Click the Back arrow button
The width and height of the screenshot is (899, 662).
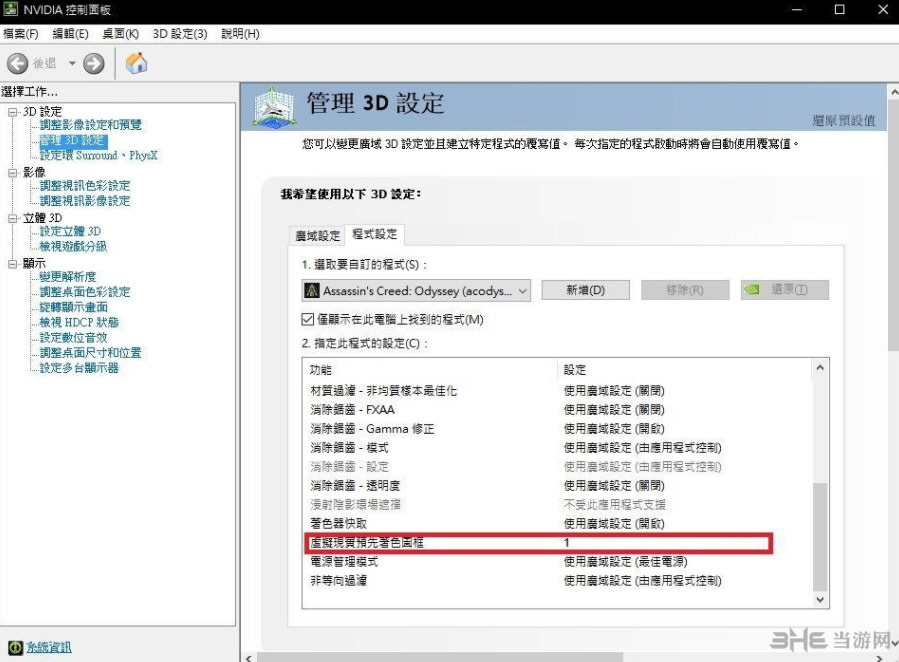point(18,64)
